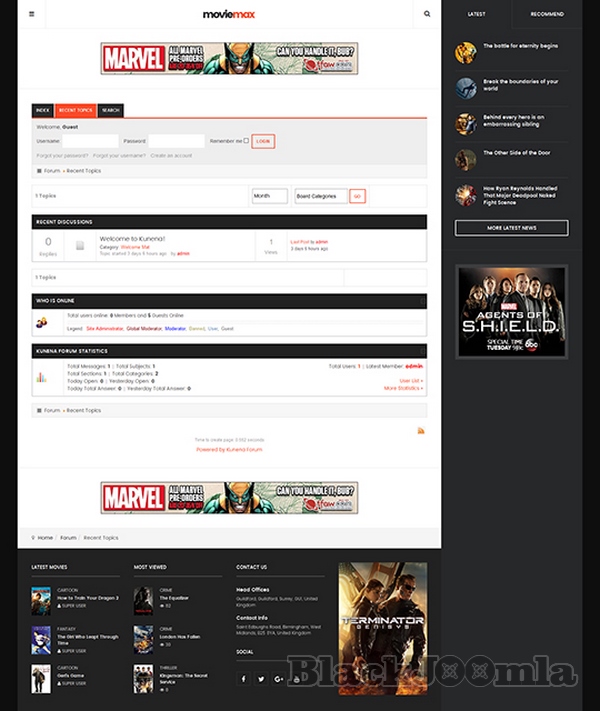Expand the Board Categories dropdown
600x711 pixels.
pyautogui.click(x=321, y=196)
